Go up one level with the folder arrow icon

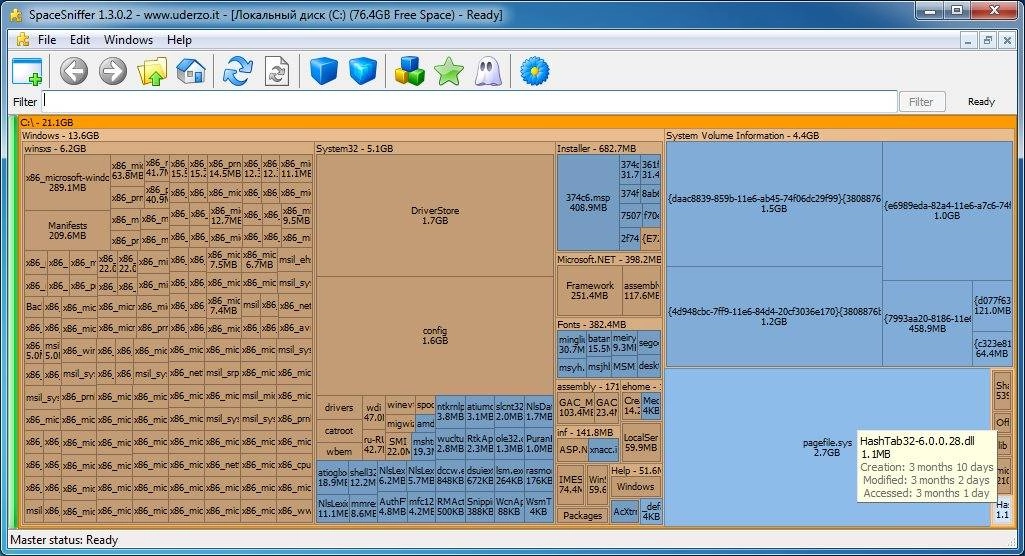[x=152, y=71]
